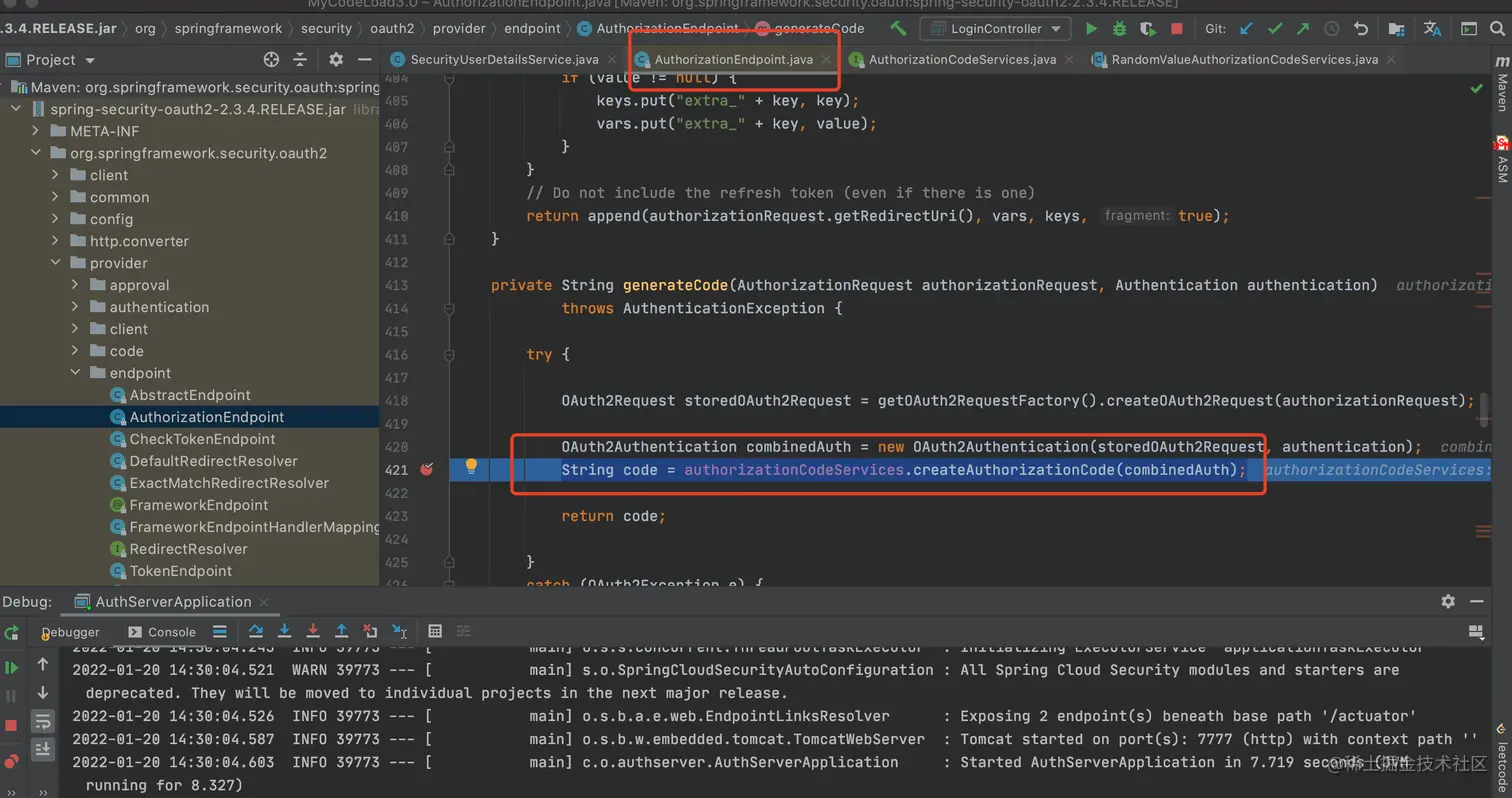Resume program in the debug sidebar
This screenshot has height=798, width=1512.
click(12, 666)
